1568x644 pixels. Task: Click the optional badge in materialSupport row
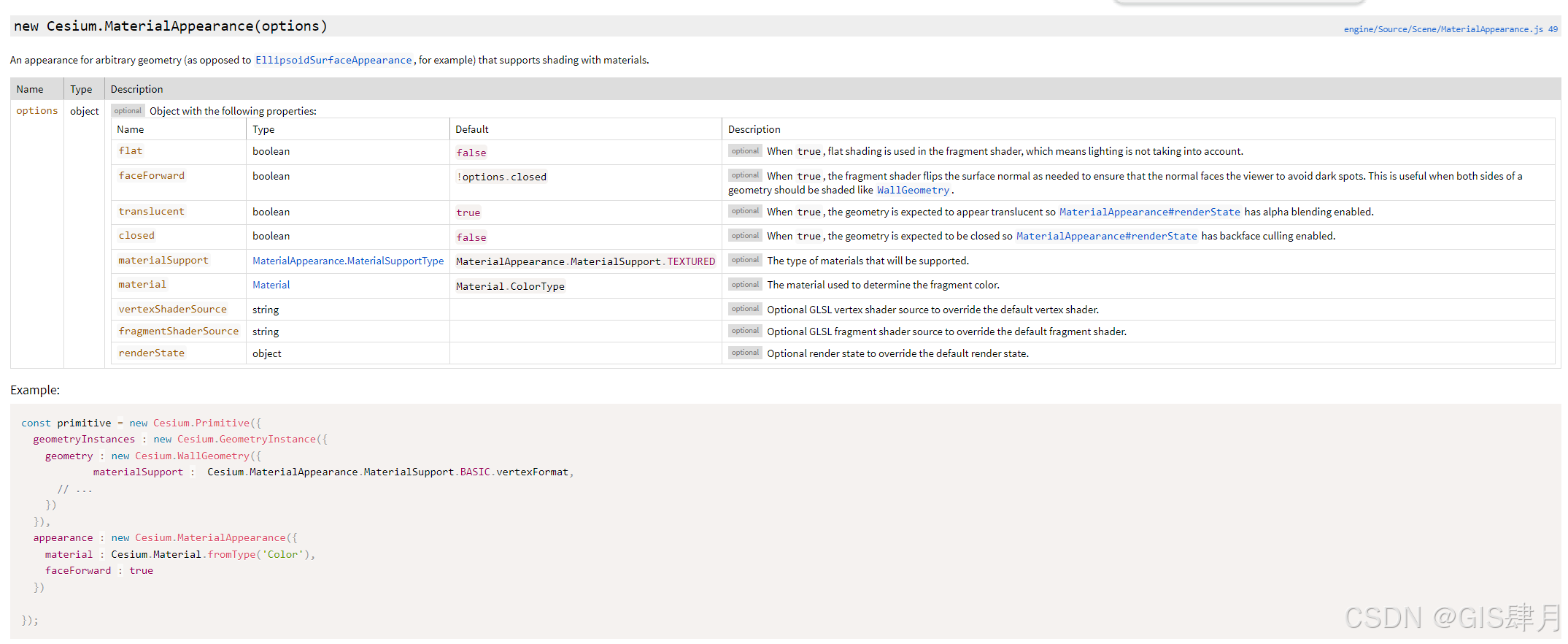pyautogui.click(x=745, y=261)
